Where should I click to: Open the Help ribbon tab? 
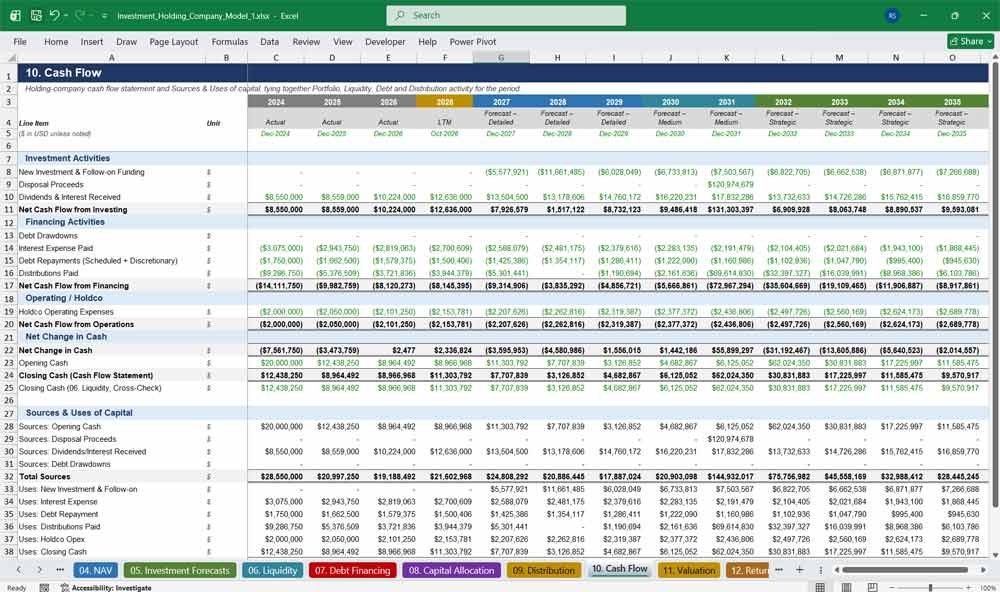pos(427,41)
